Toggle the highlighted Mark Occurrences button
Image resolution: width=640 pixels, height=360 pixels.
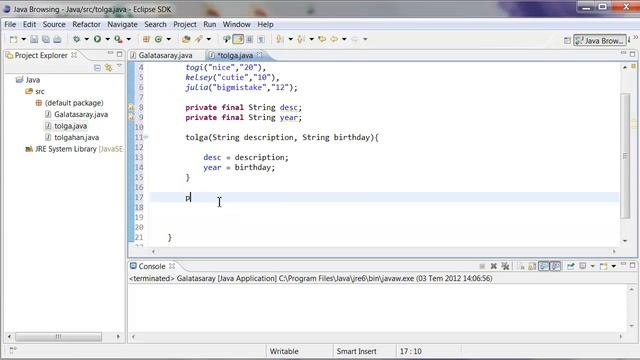238,39
